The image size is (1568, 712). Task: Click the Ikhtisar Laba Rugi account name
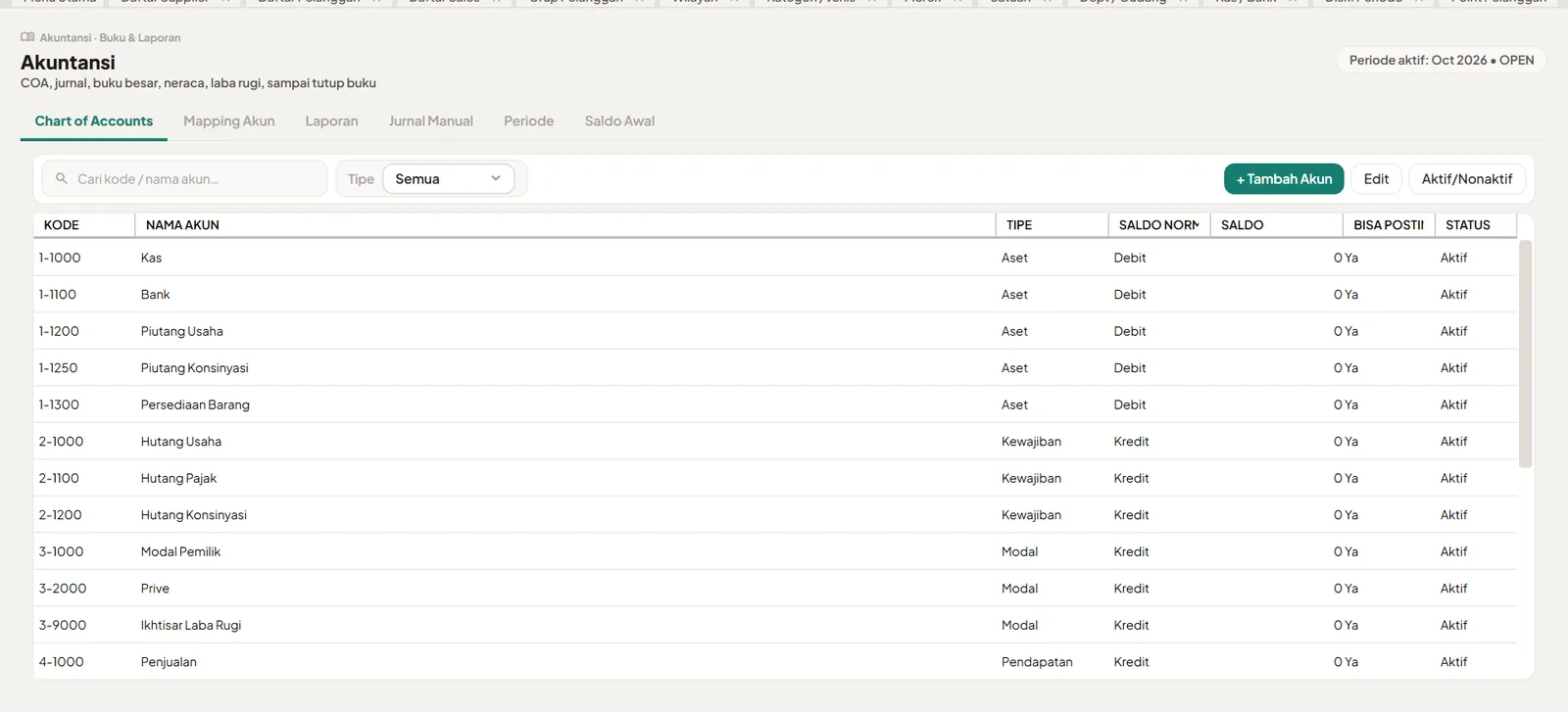coord(191,626)
